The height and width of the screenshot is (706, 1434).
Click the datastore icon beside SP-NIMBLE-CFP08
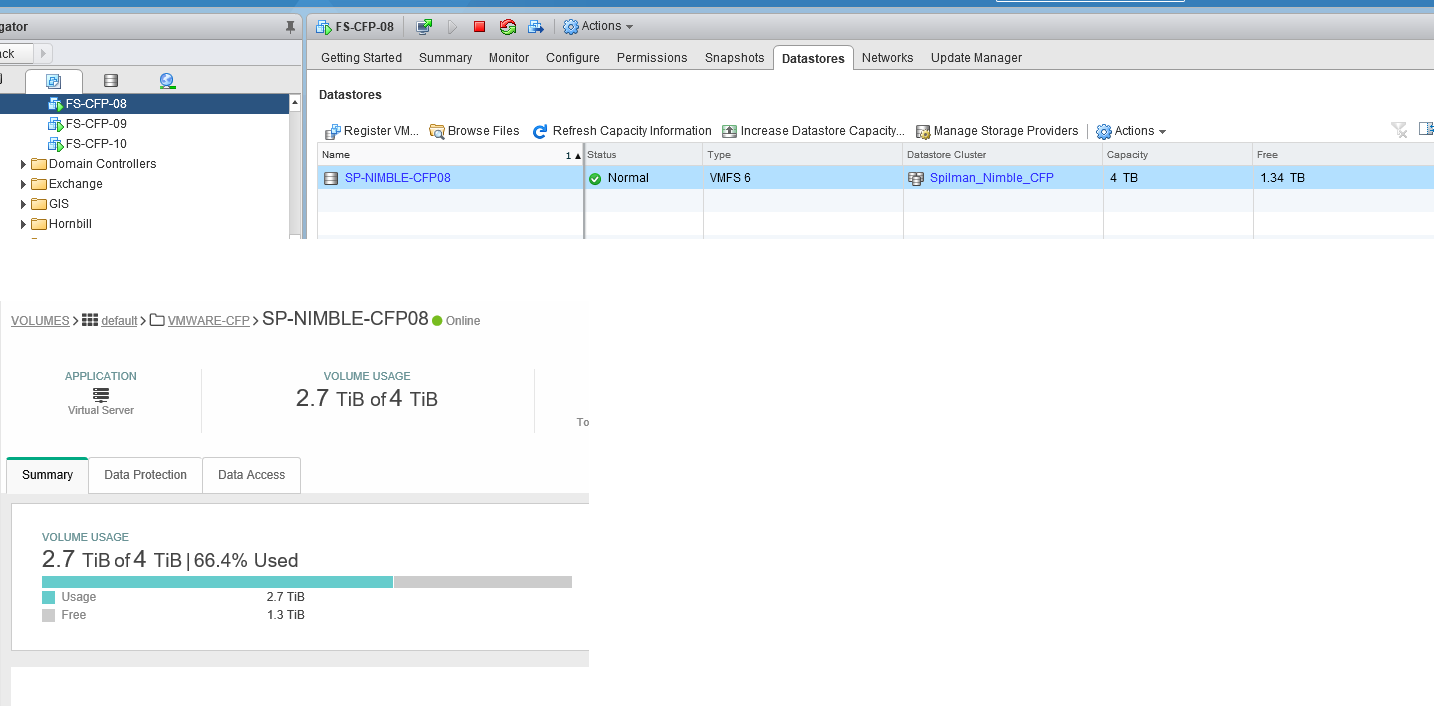point(331,178)
